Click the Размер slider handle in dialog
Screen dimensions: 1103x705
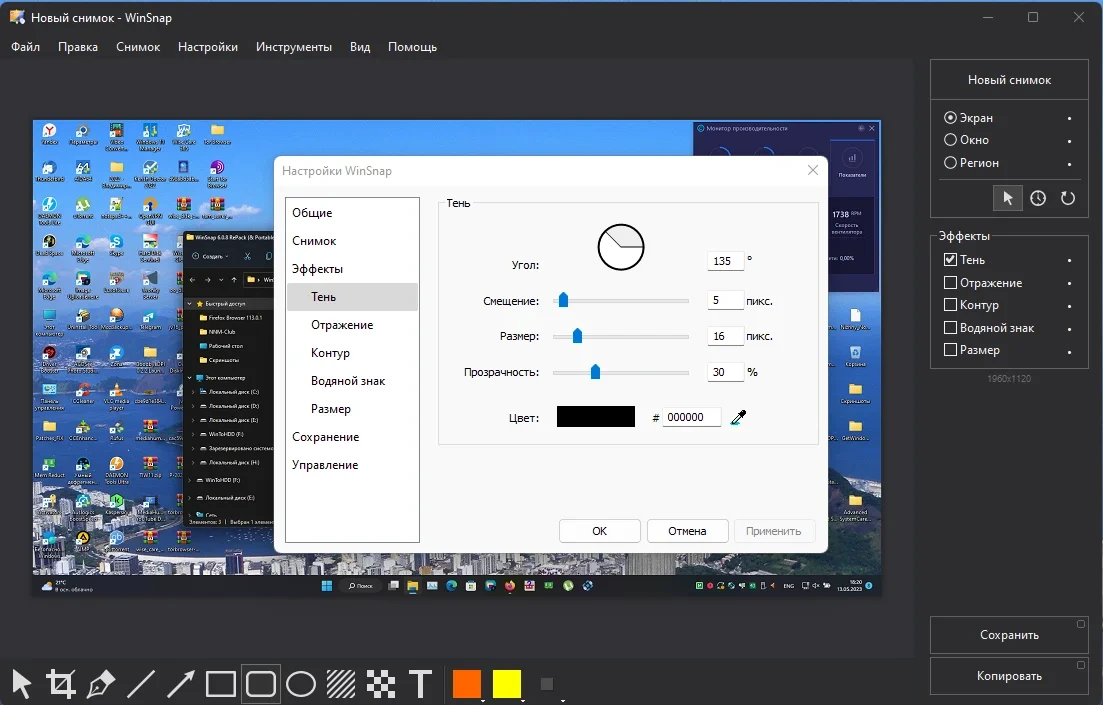coord(578,336)
